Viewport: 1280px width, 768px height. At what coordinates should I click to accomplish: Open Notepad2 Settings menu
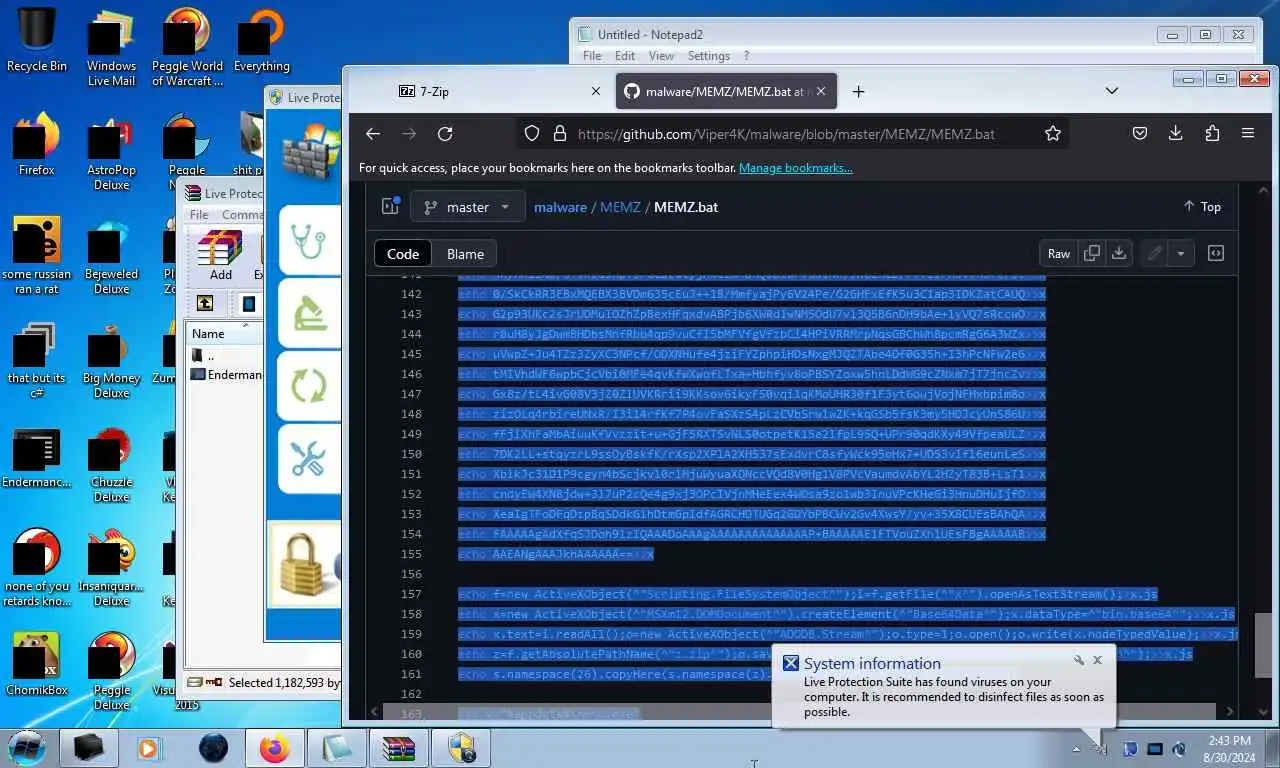point(709,56)
